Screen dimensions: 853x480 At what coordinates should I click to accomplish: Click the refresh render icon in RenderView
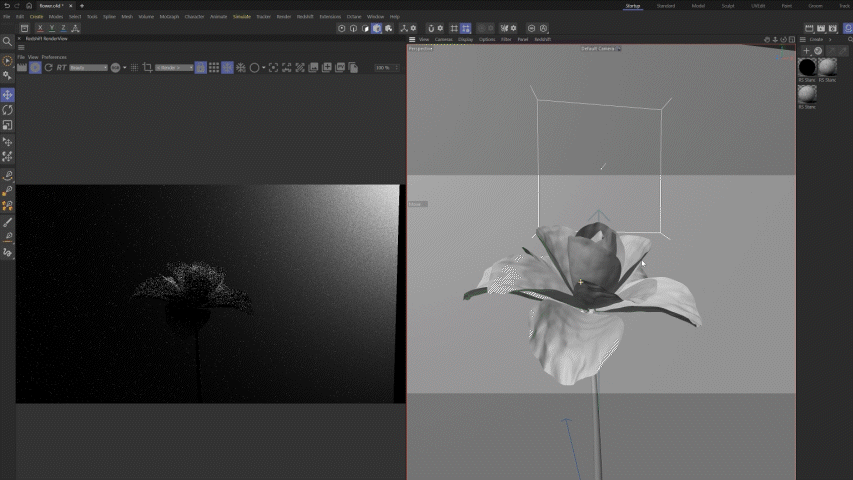[x=48, y=67]
